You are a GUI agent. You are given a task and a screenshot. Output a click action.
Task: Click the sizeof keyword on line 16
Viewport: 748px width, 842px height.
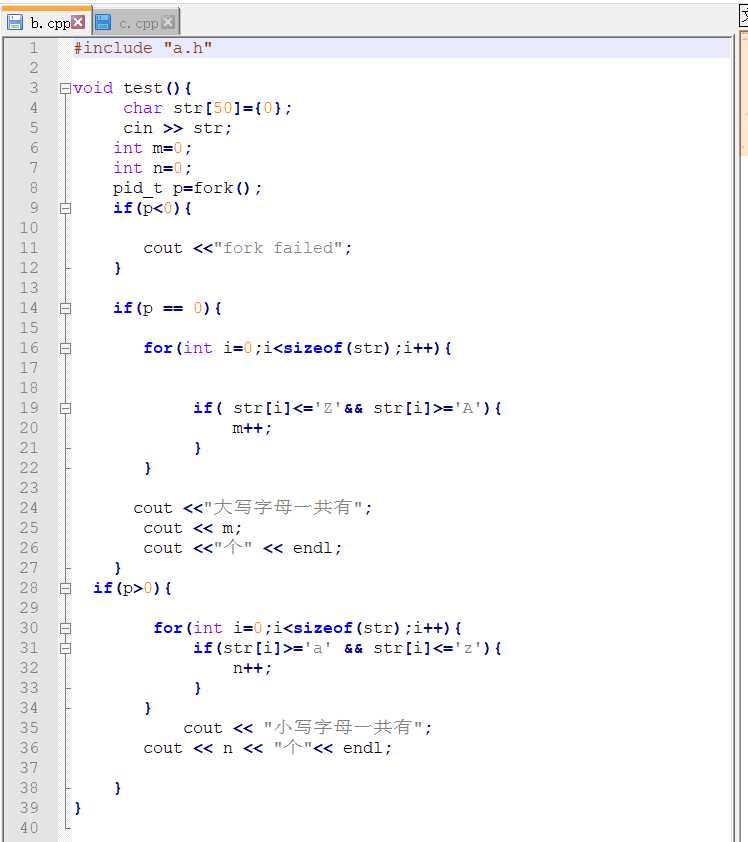pos(312,348)
